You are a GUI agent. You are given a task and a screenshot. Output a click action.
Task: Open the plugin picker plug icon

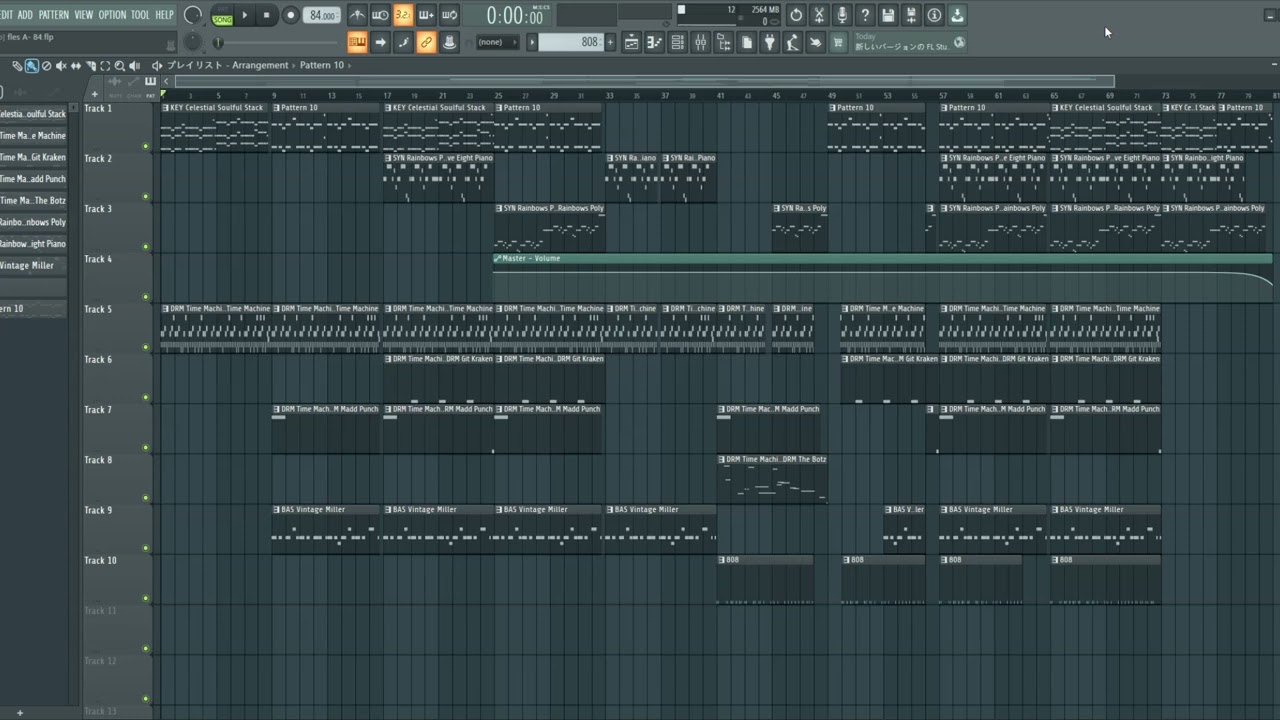(x=769, y=42)
